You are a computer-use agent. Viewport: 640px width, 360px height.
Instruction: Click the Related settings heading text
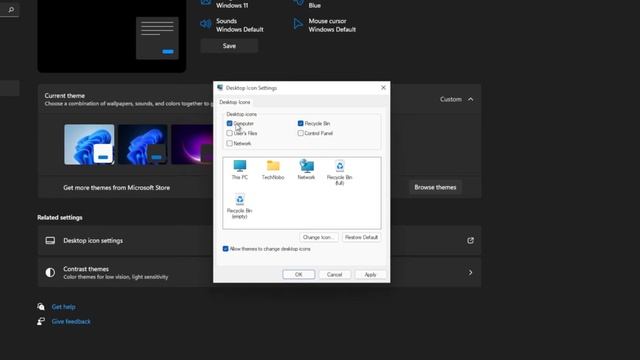60,218
